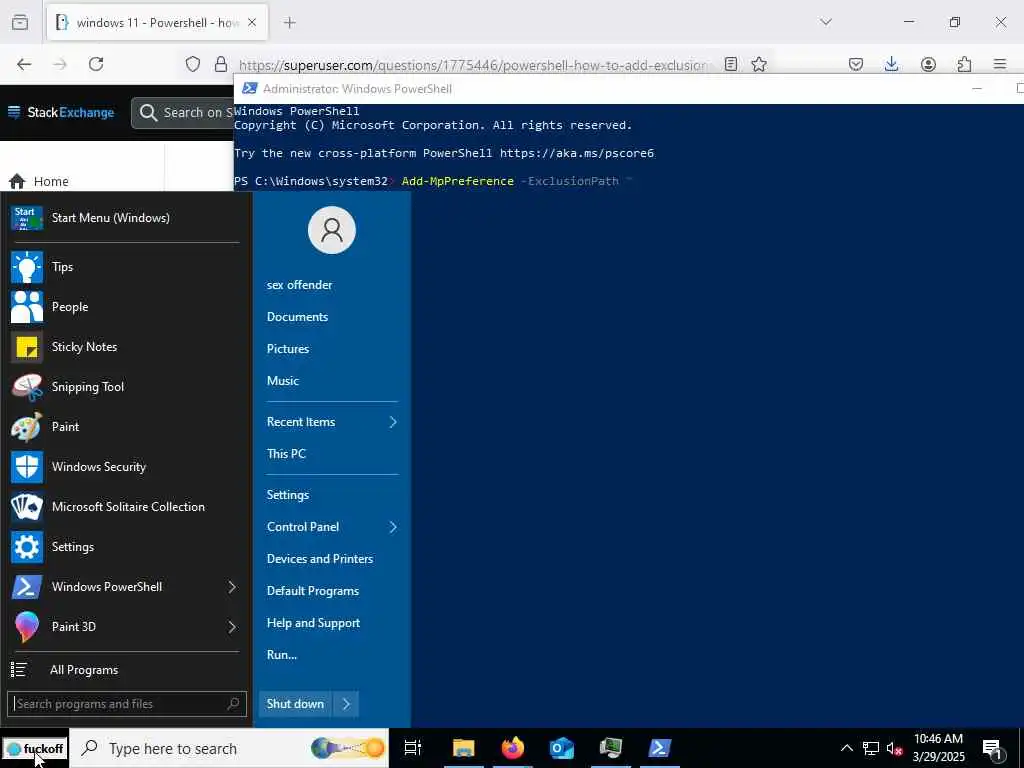Show hidden system tray icons
This screenshot has height=768, width=1024.
[846, 748]
